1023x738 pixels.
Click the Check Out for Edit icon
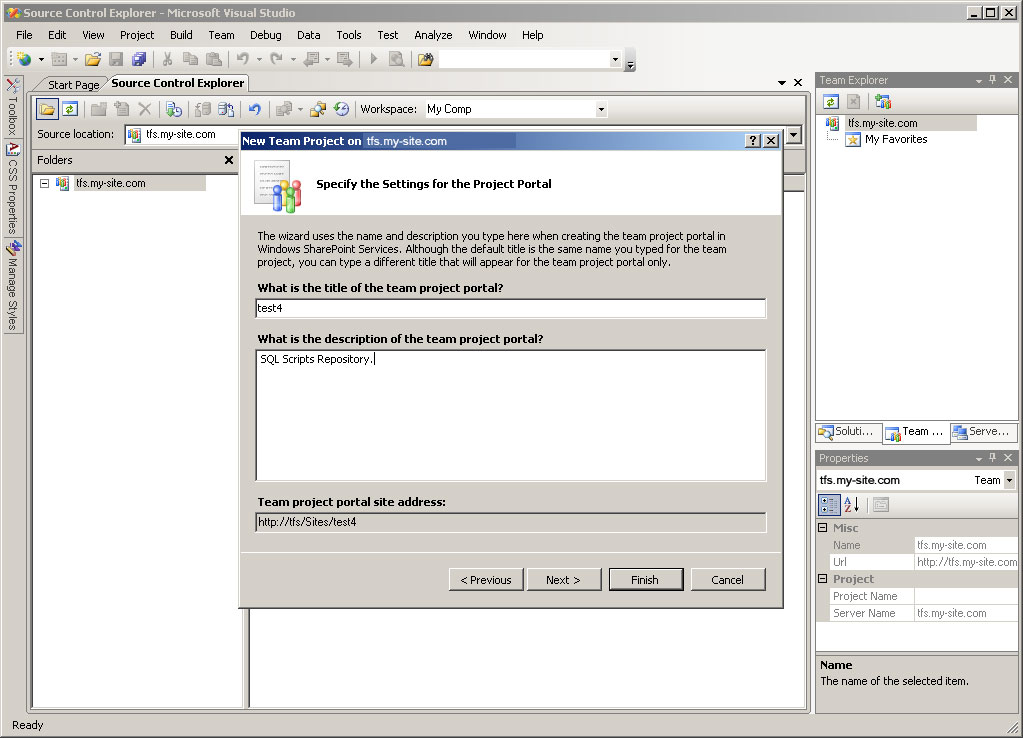pos(203,109)
